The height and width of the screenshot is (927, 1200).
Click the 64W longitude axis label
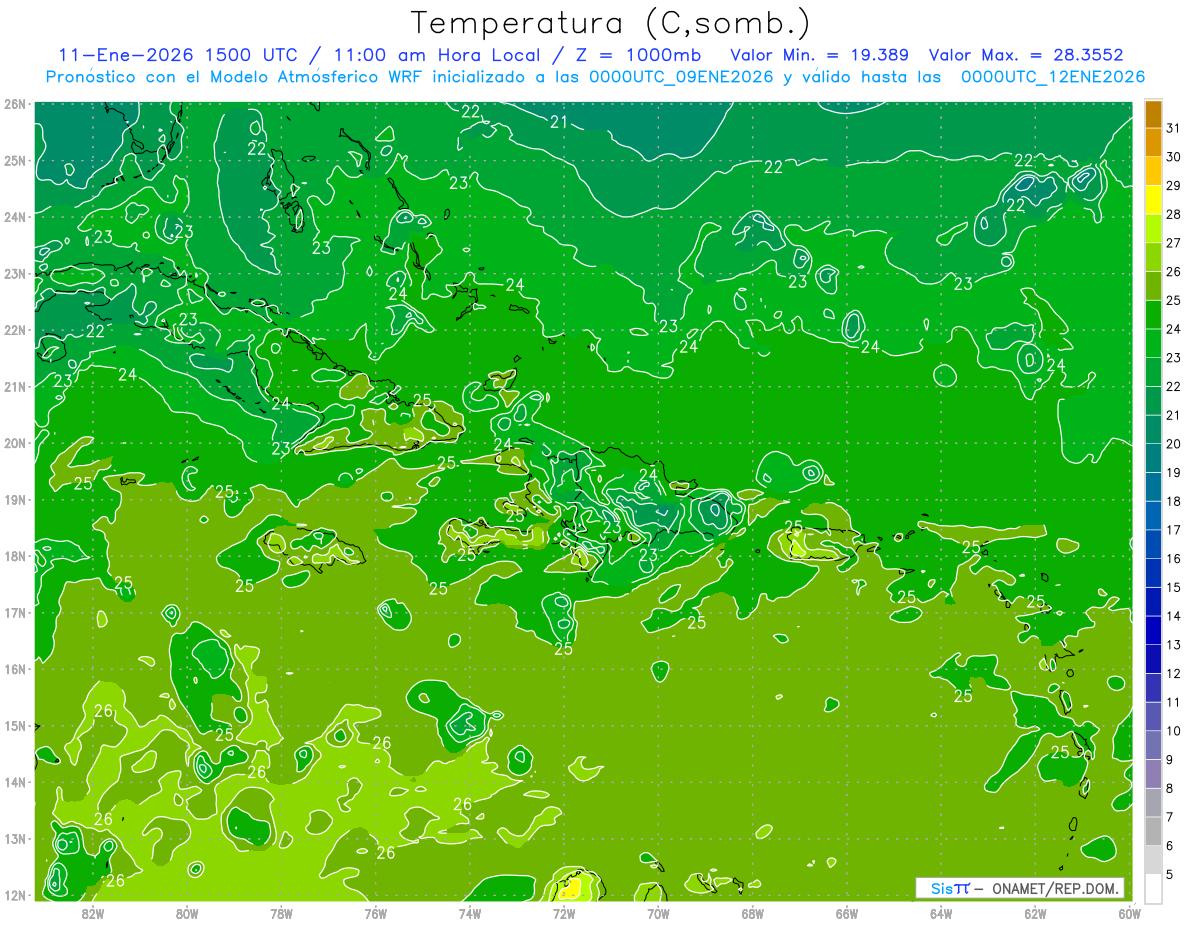941,913
